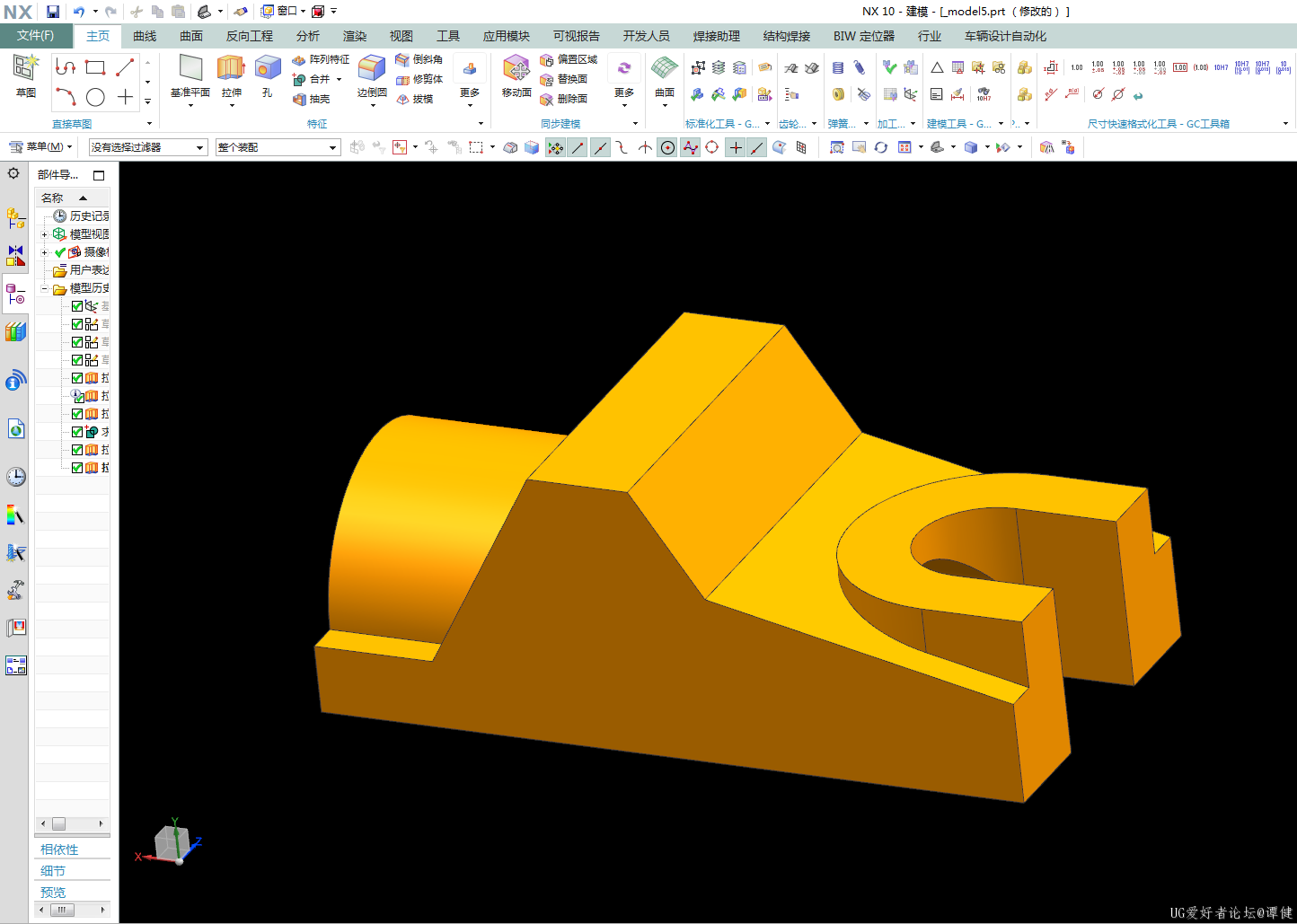Click Pattern Feature (阵列特征)
1297x924 pixels.
[321, 59]
